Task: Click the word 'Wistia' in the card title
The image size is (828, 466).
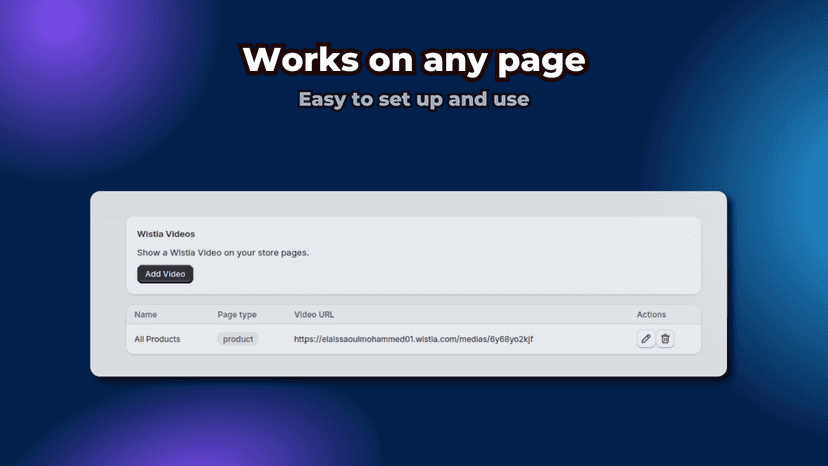Action: pyautogui.click(x=149, y=234)
